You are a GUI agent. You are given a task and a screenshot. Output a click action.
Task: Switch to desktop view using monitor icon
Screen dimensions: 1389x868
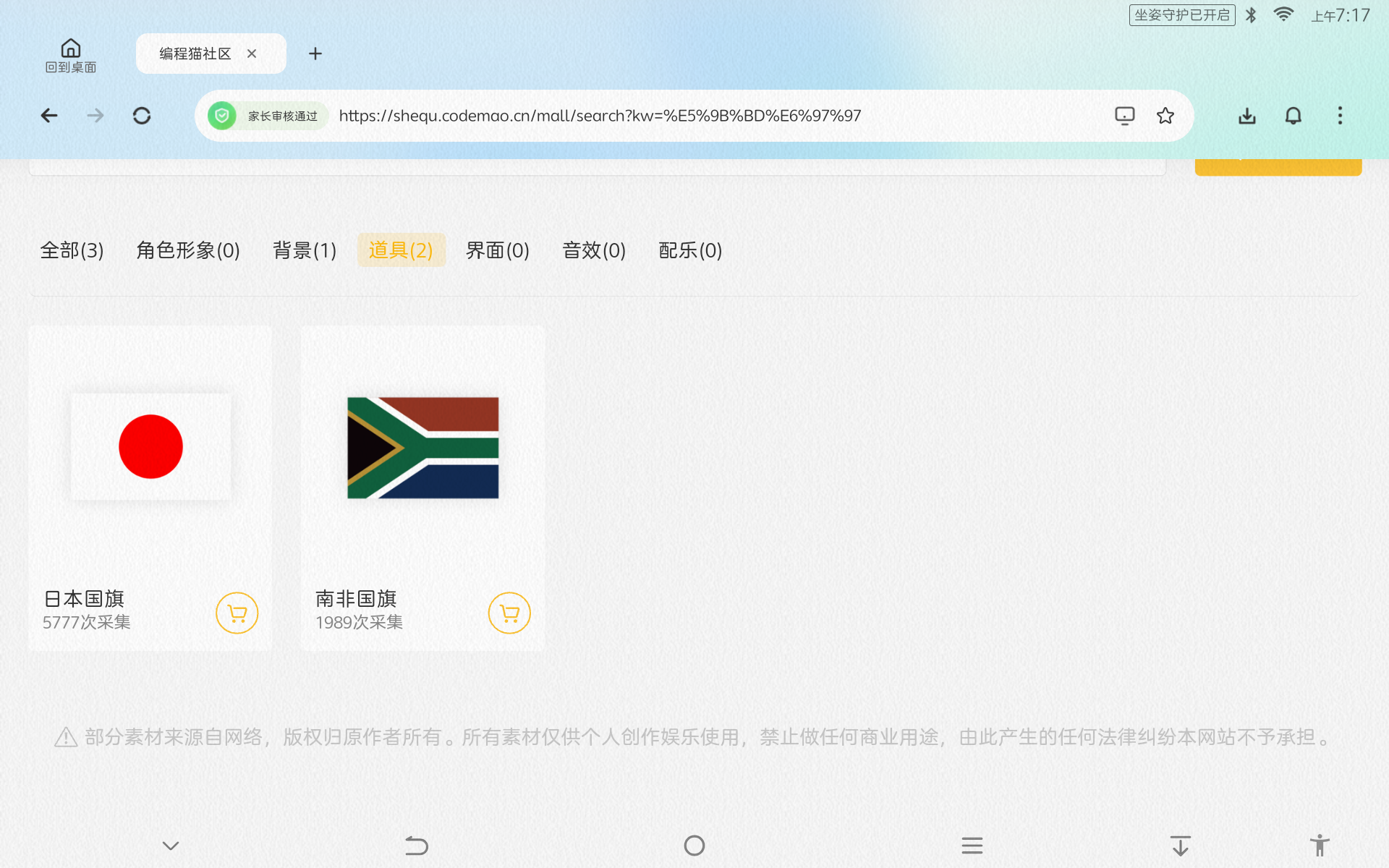[1125, 116]
